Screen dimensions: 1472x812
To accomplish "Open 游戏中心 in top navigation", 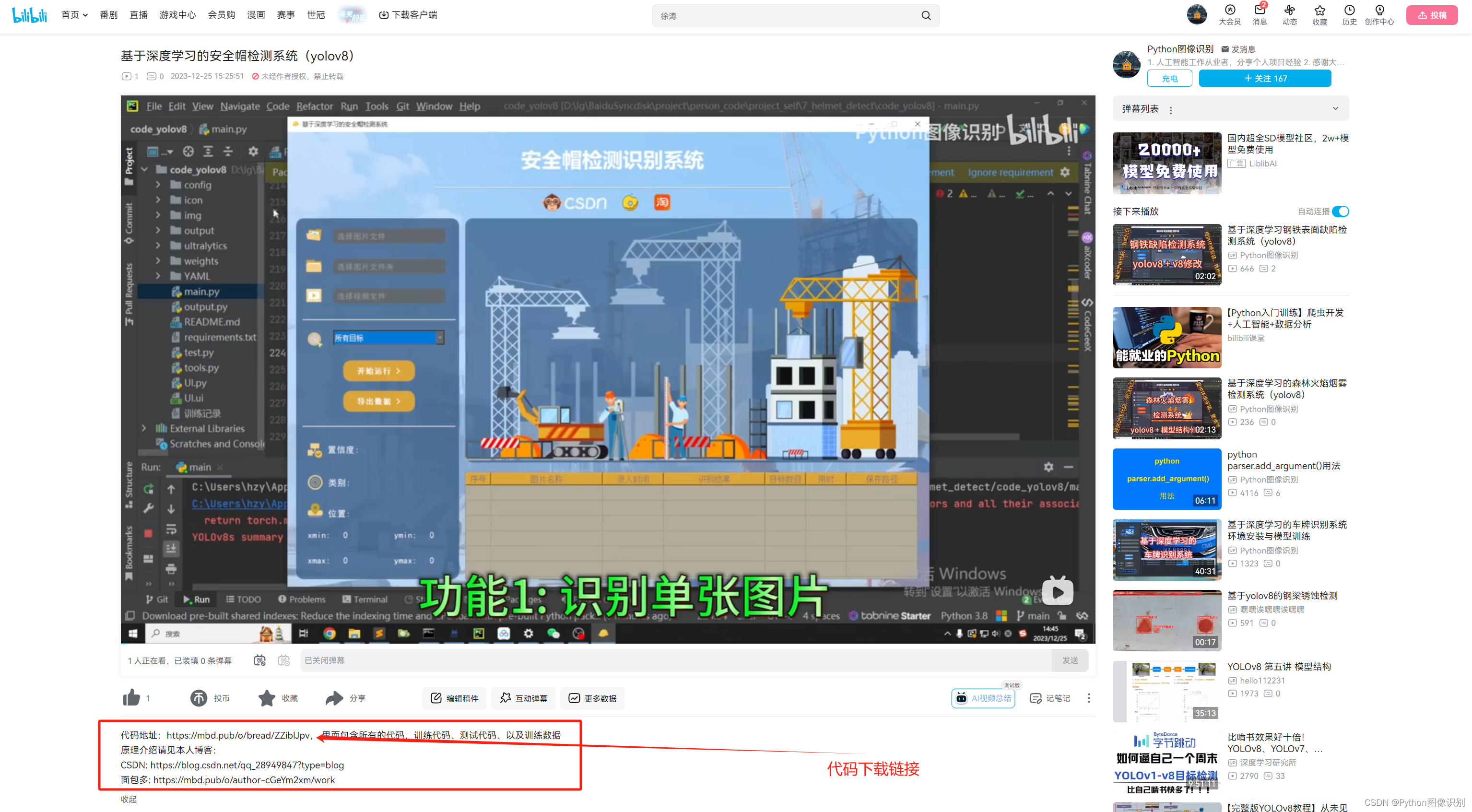I will click(178, 15).
